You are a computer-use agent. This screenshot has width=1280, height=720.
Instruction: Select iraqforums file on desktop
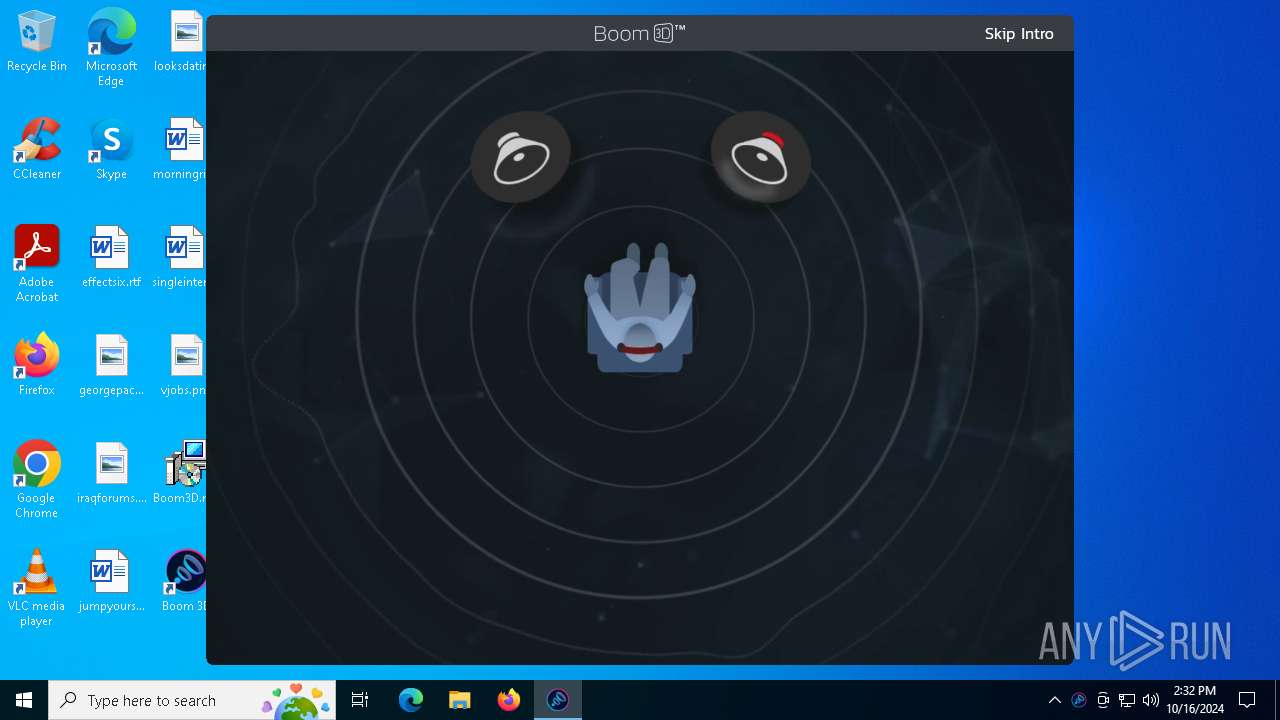pos(111,473)
